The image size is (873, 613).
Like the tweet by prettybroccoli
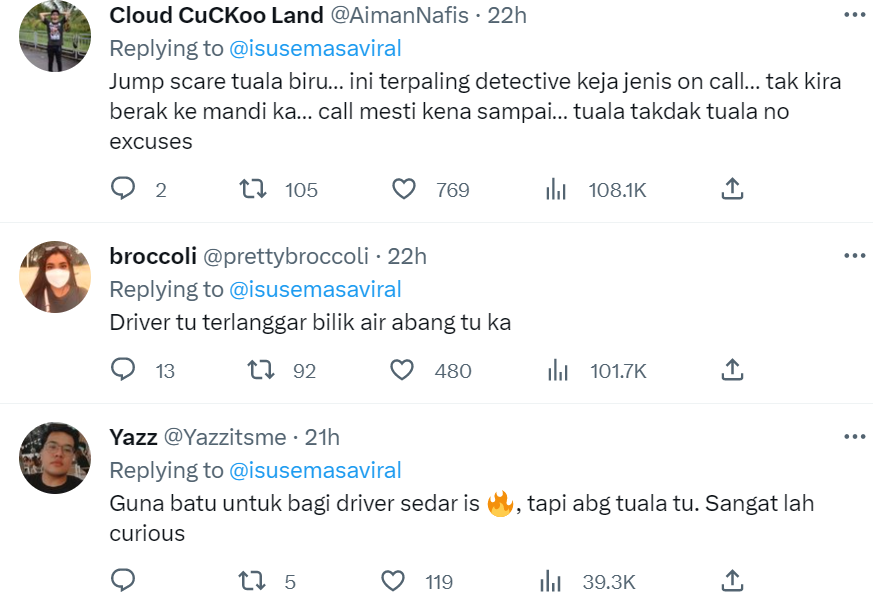[402, 370]
